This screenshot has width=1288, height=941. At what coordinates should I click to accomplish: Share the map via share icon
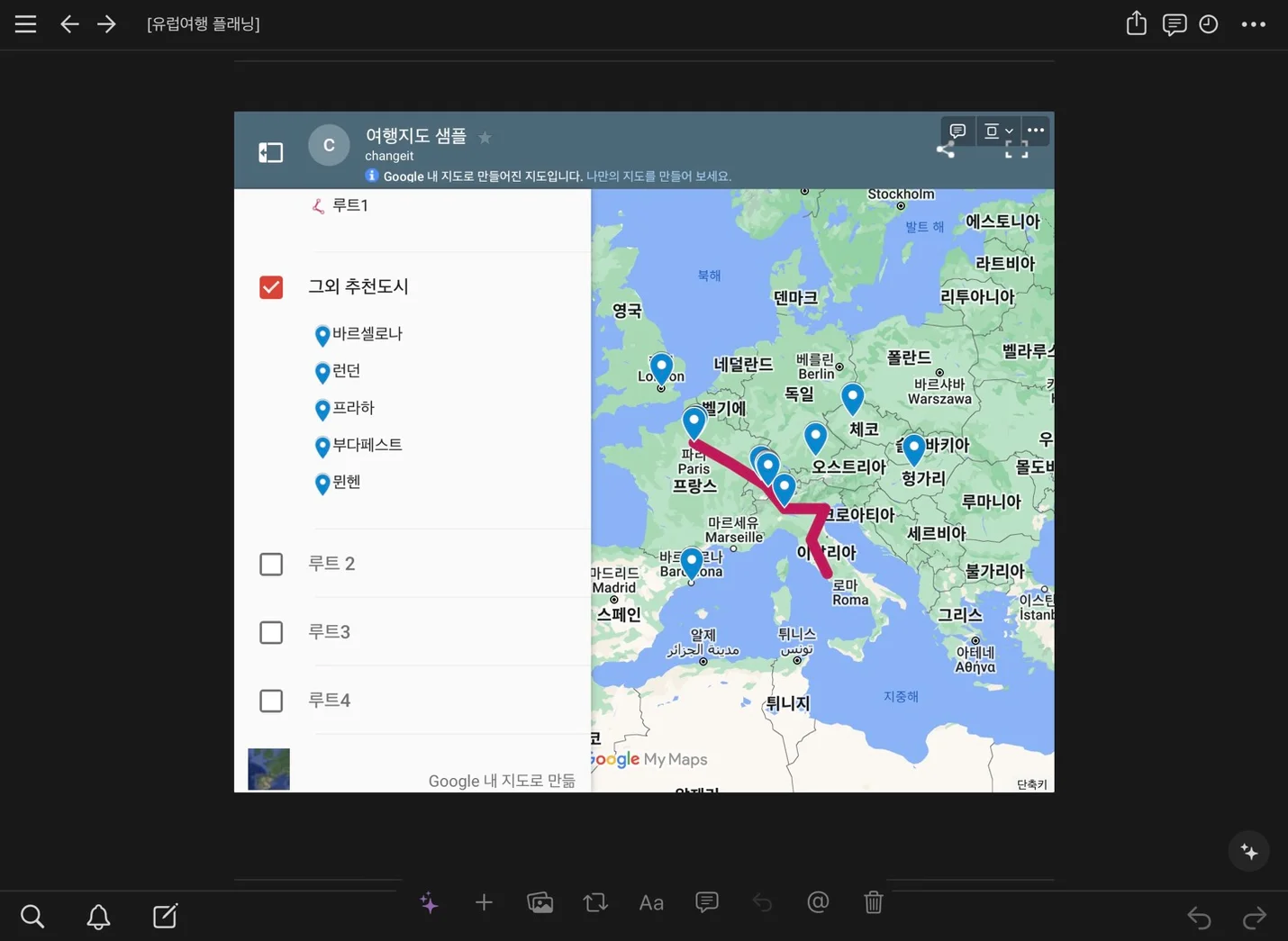946,150
